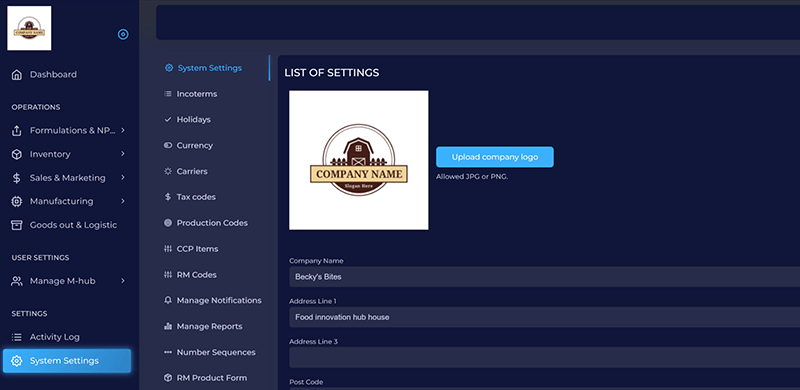Click the Company Name input field
The width and height of the screenshot is (800, 390).
[544, 277]
